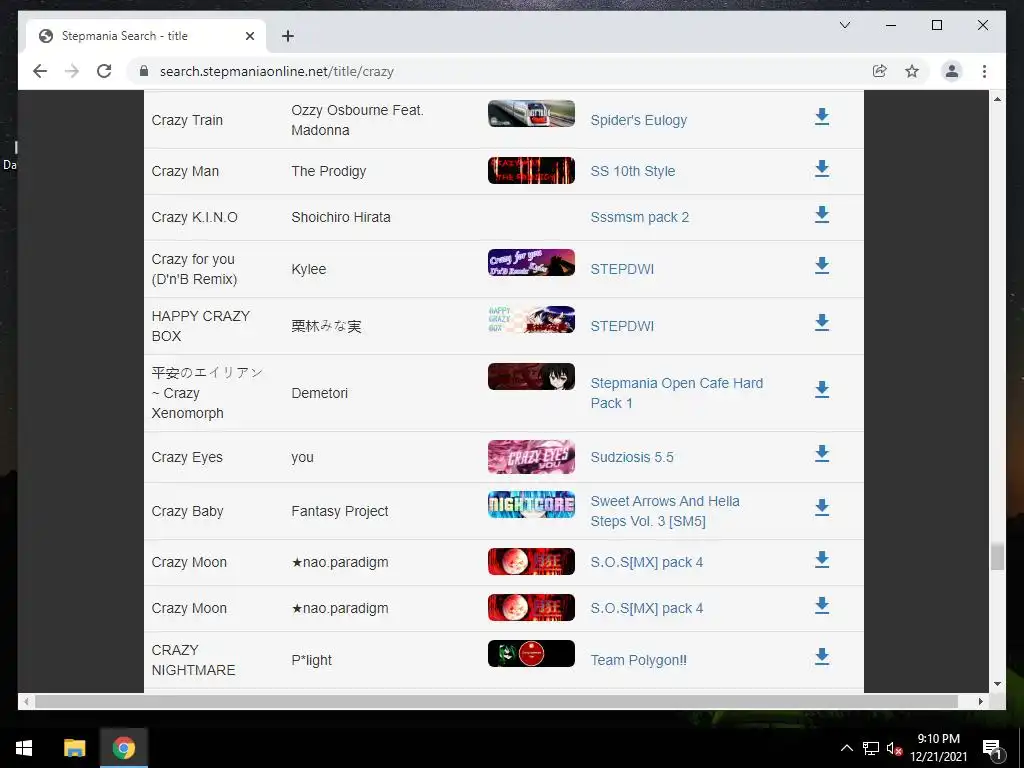1024x768 pixels.
Task: Open the muted volume tray icon
Action: pyautogui.click(x=894, y=748)
